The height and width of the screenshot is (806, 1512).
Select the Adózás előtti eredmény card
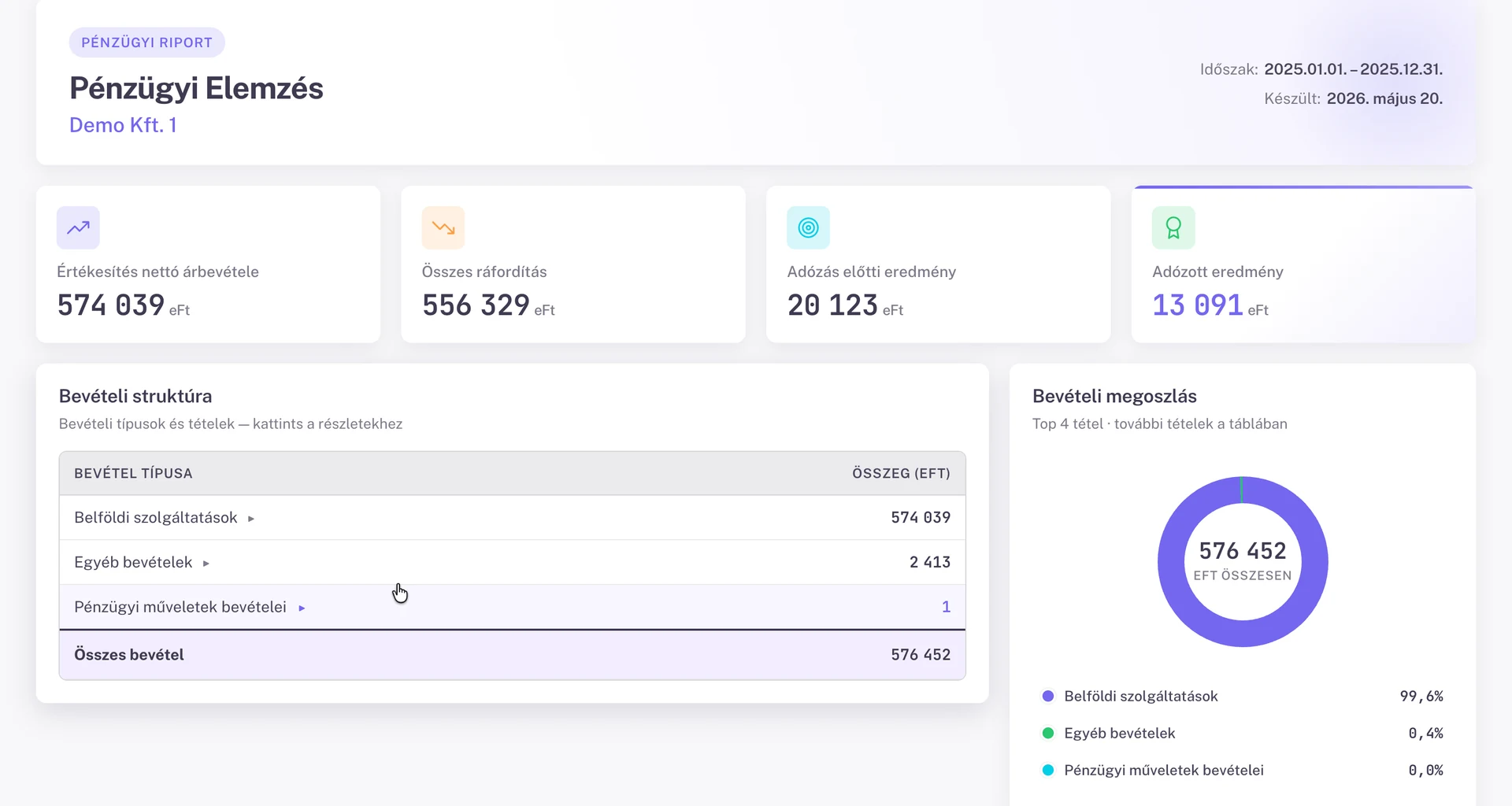pos(938,264)
